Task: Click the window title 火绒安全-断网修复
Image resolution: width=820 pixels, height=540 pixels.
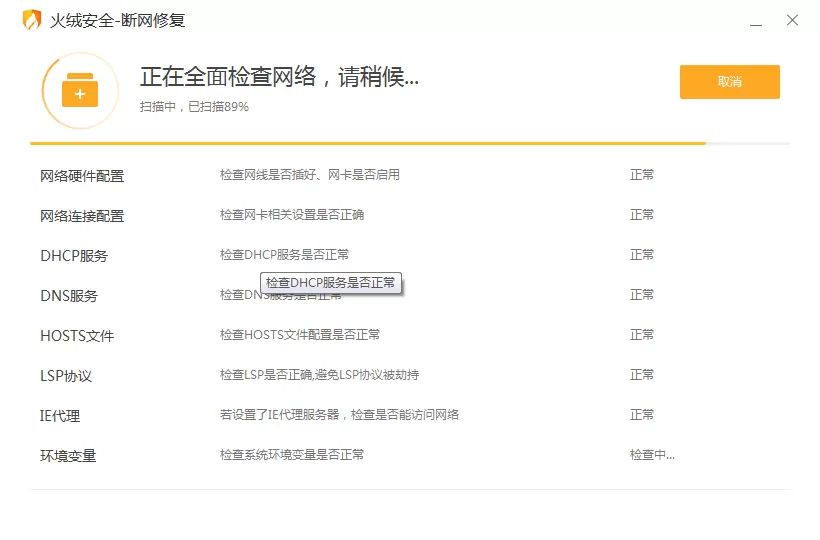Action: point(118,20)
